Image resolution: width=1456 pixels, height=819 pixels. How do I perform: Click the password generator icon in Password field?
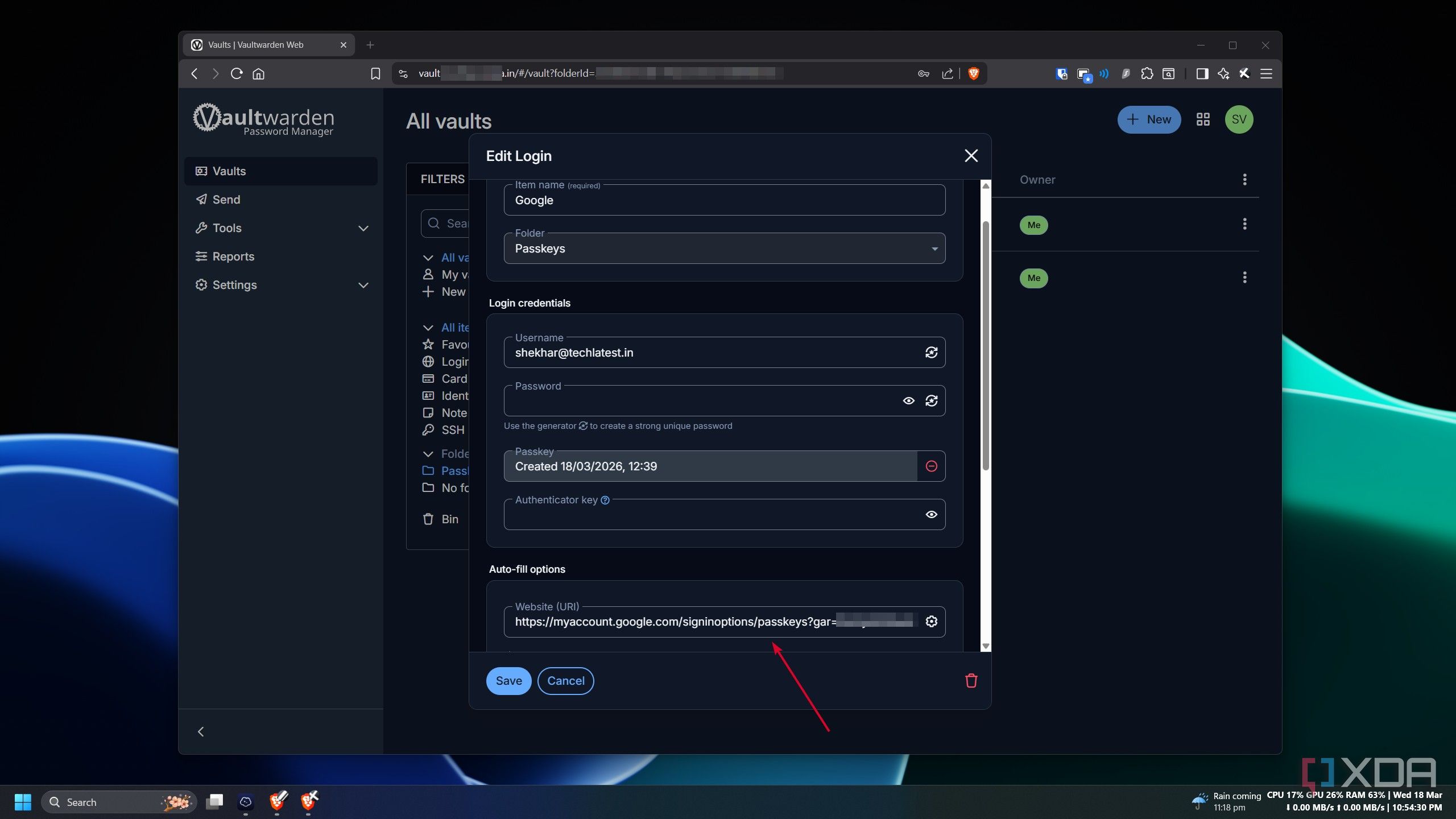(931, 401)
